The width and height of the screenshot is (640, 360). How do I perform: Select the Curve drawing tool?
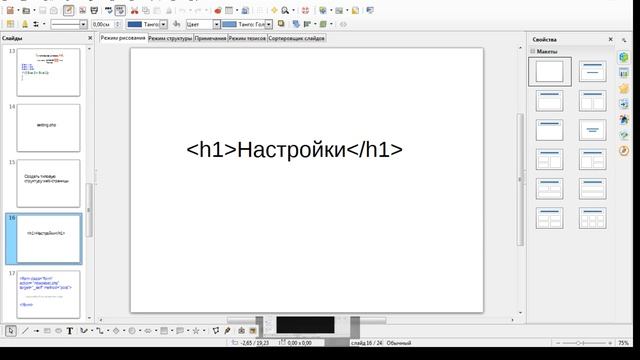pos(84,331)
